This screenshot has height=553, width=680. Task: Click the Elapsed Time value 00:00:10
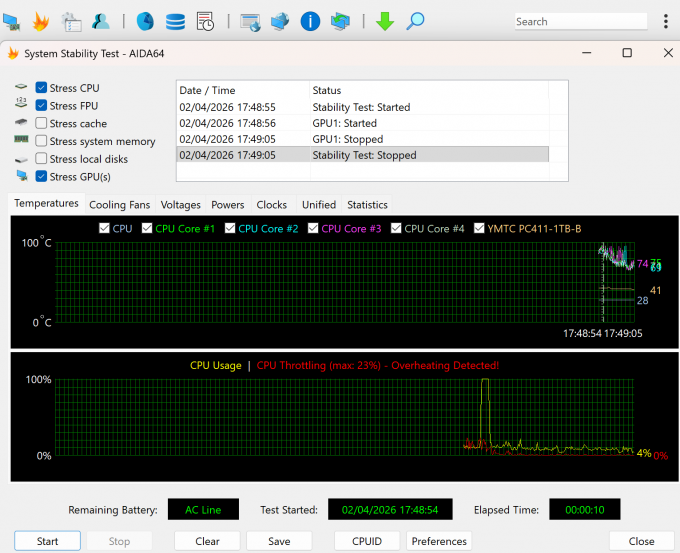point(585,510)
